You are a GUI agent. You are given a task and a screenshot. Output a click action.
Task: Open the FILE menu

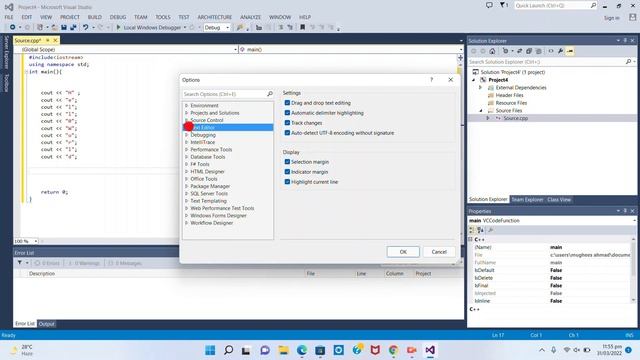(x=9, y=17)
